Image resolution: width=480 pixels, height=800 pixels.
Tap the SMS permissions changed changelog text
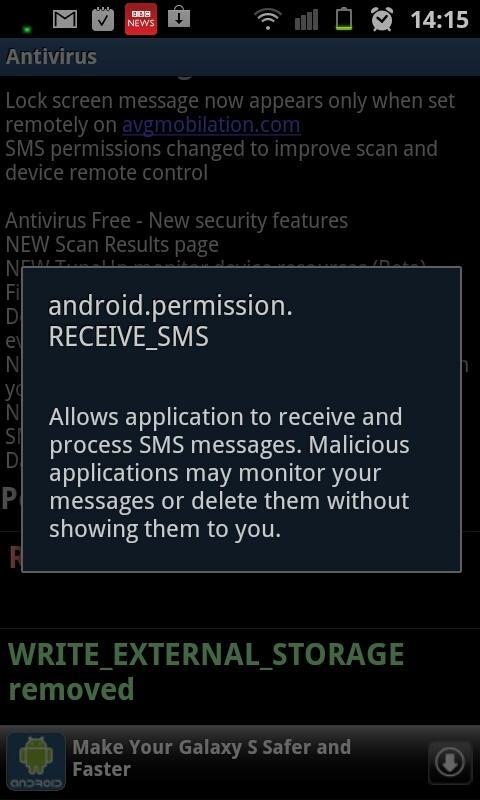point(221,161)
